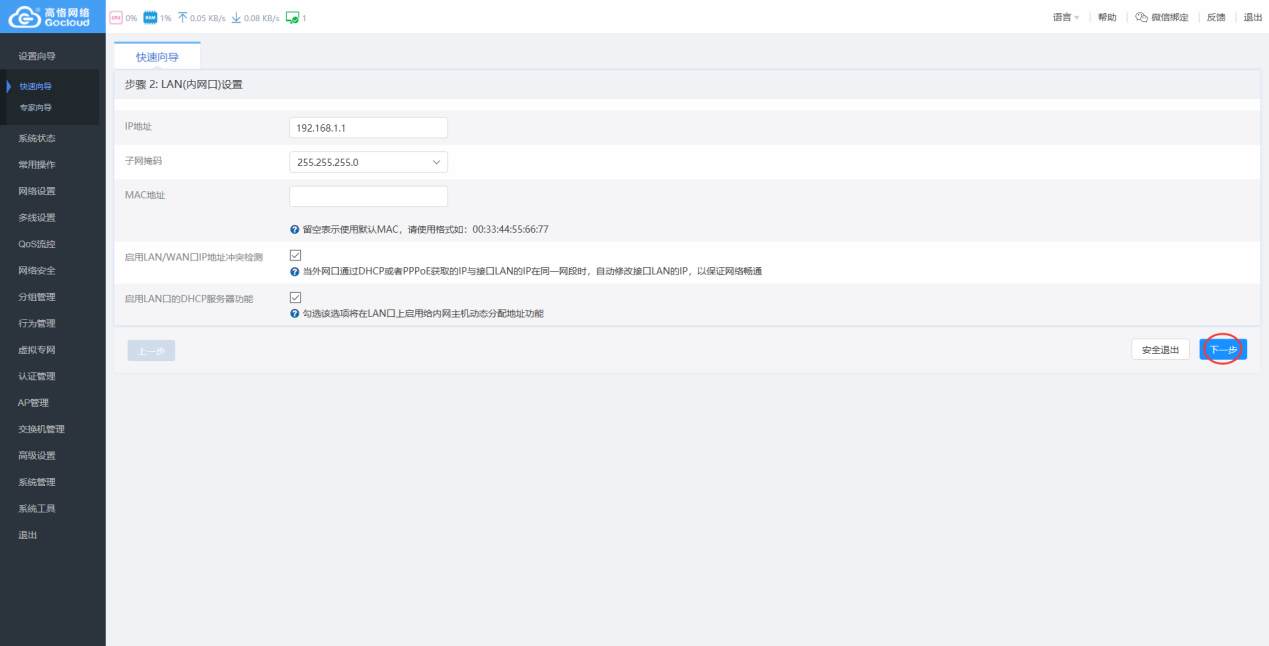This screenshot has height=646, width=1269.
Task: Click the RAM usage icon
Action: (x=150, y=18)
